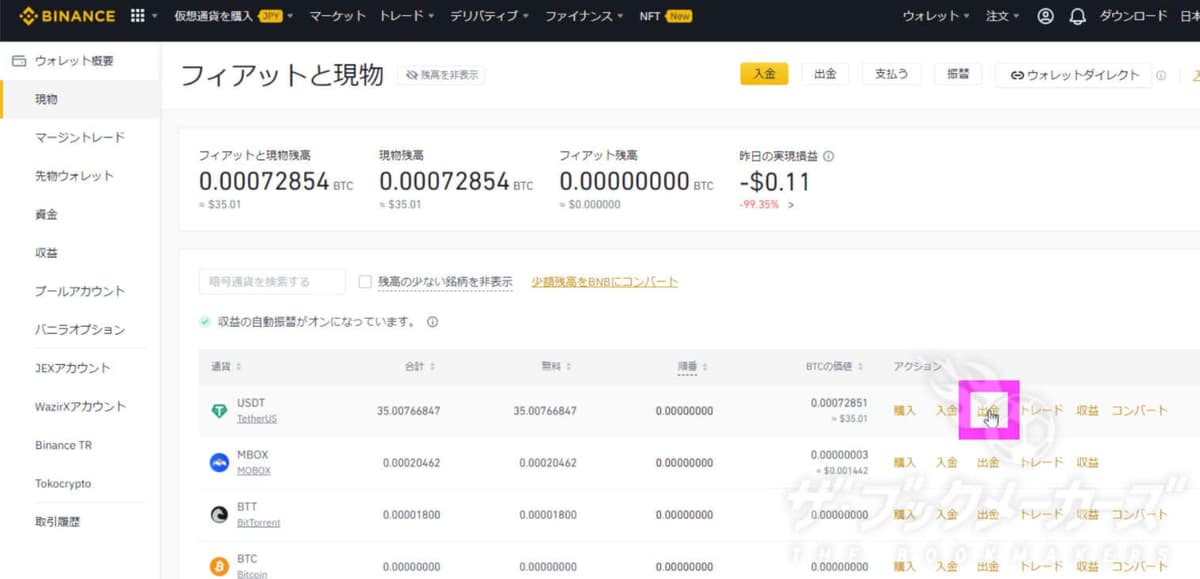Screen dimensions: 1200x579
Task: Select 現物 in the sidebar
Action: point(80,99)
